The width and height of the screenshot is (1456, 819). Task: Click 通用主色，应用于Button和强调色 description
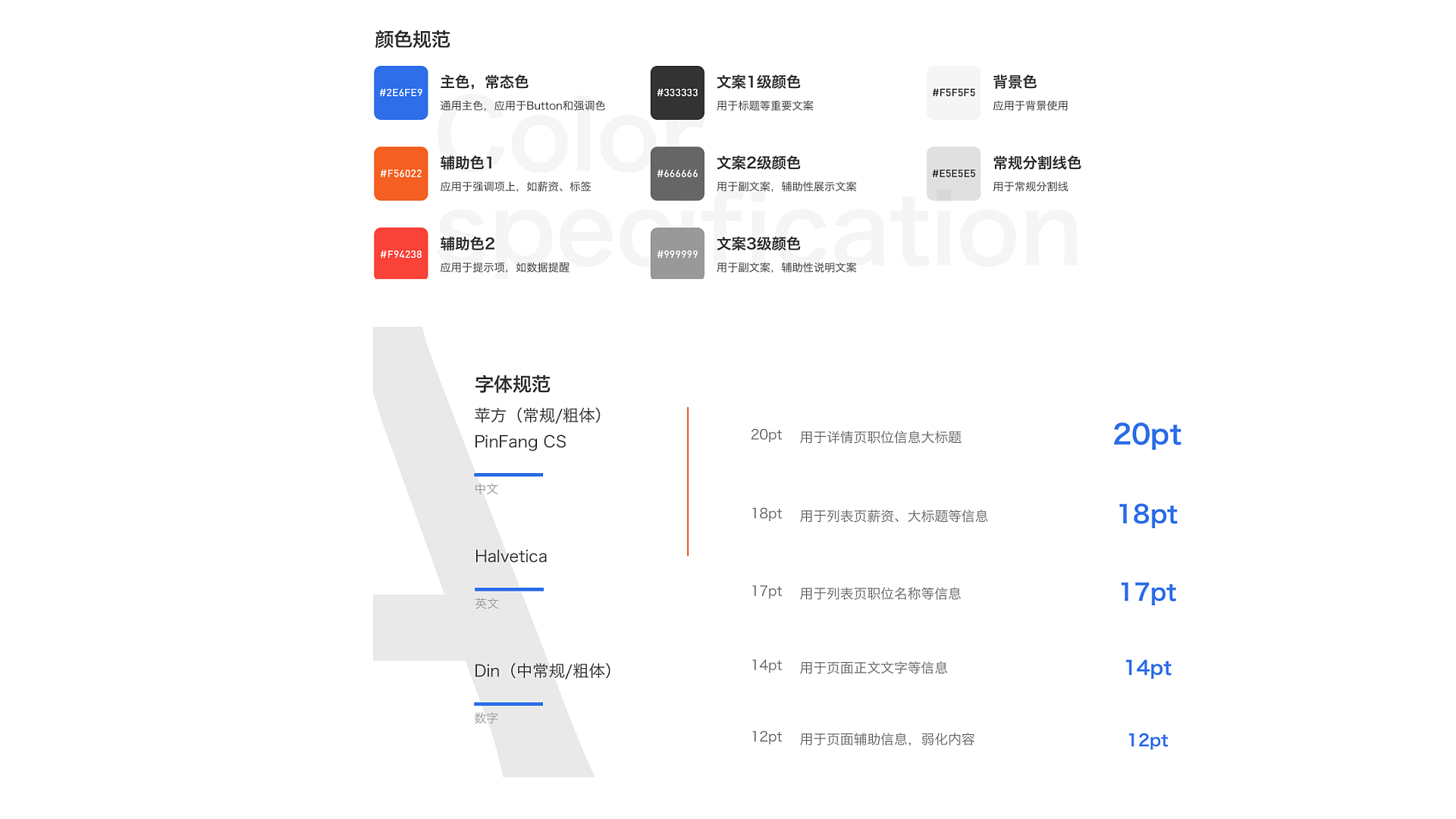pos(522,105)
